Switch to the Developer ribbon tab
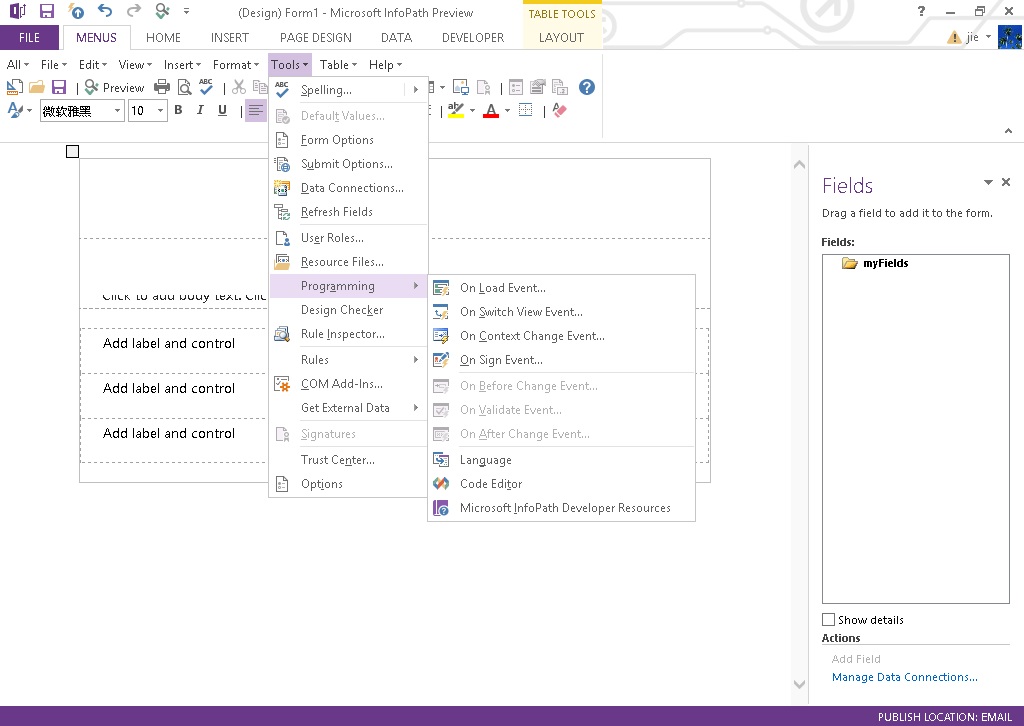 click(472, 38)
